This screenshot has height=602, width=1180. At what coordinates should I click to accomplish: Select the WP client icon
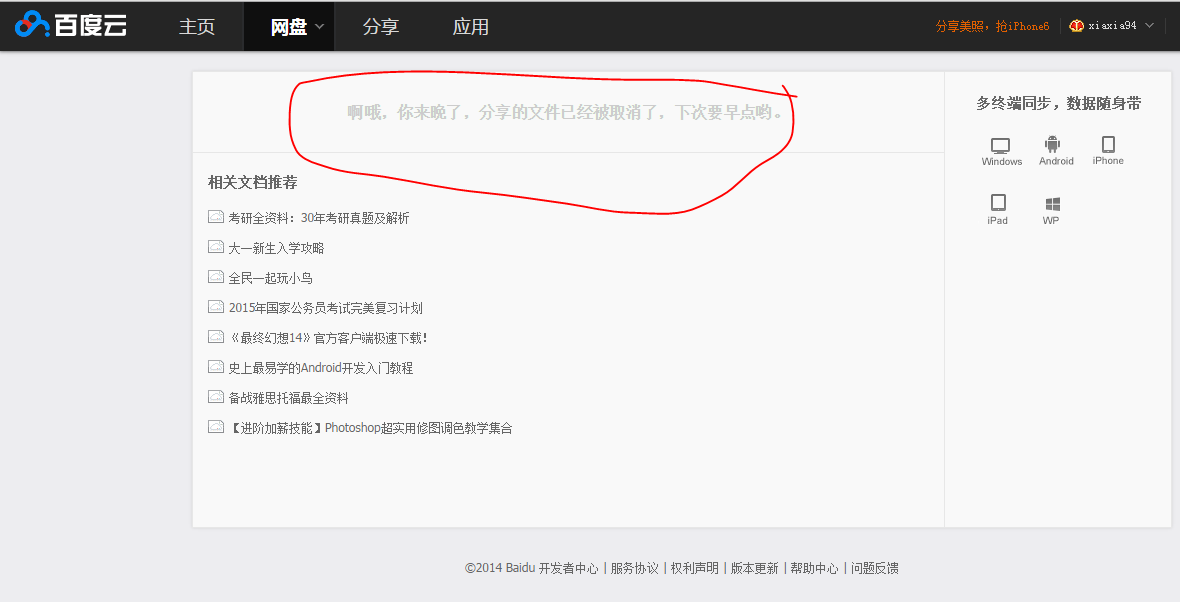1052,204
